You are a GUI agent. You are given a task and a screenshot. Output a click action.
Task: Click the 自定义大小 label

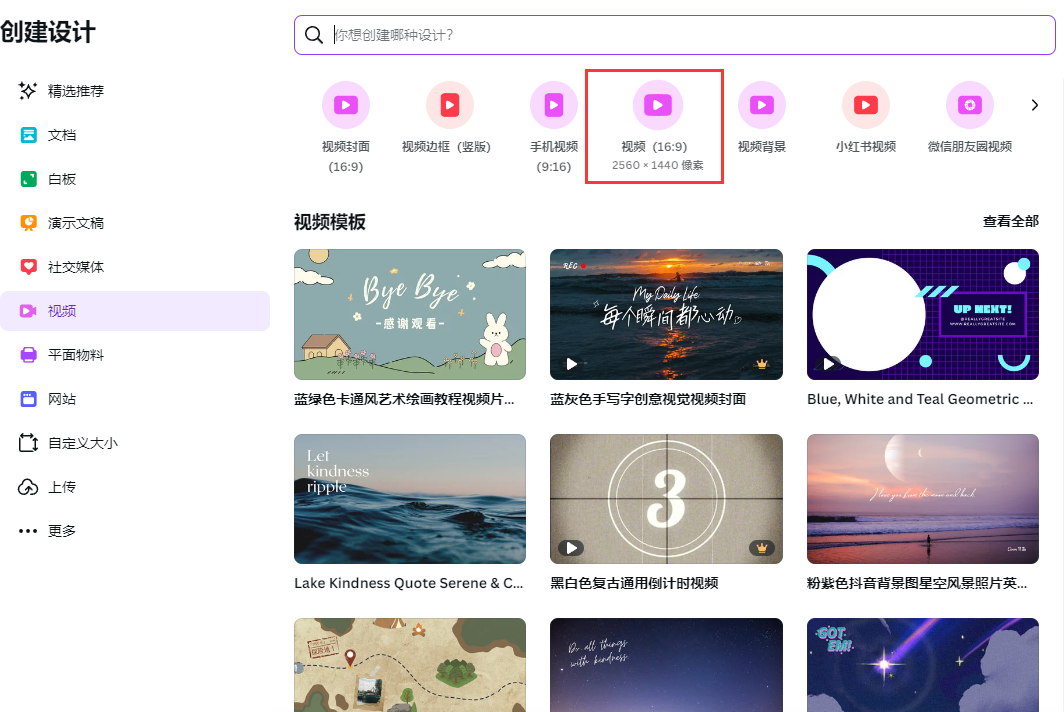(x=83, y=443)
